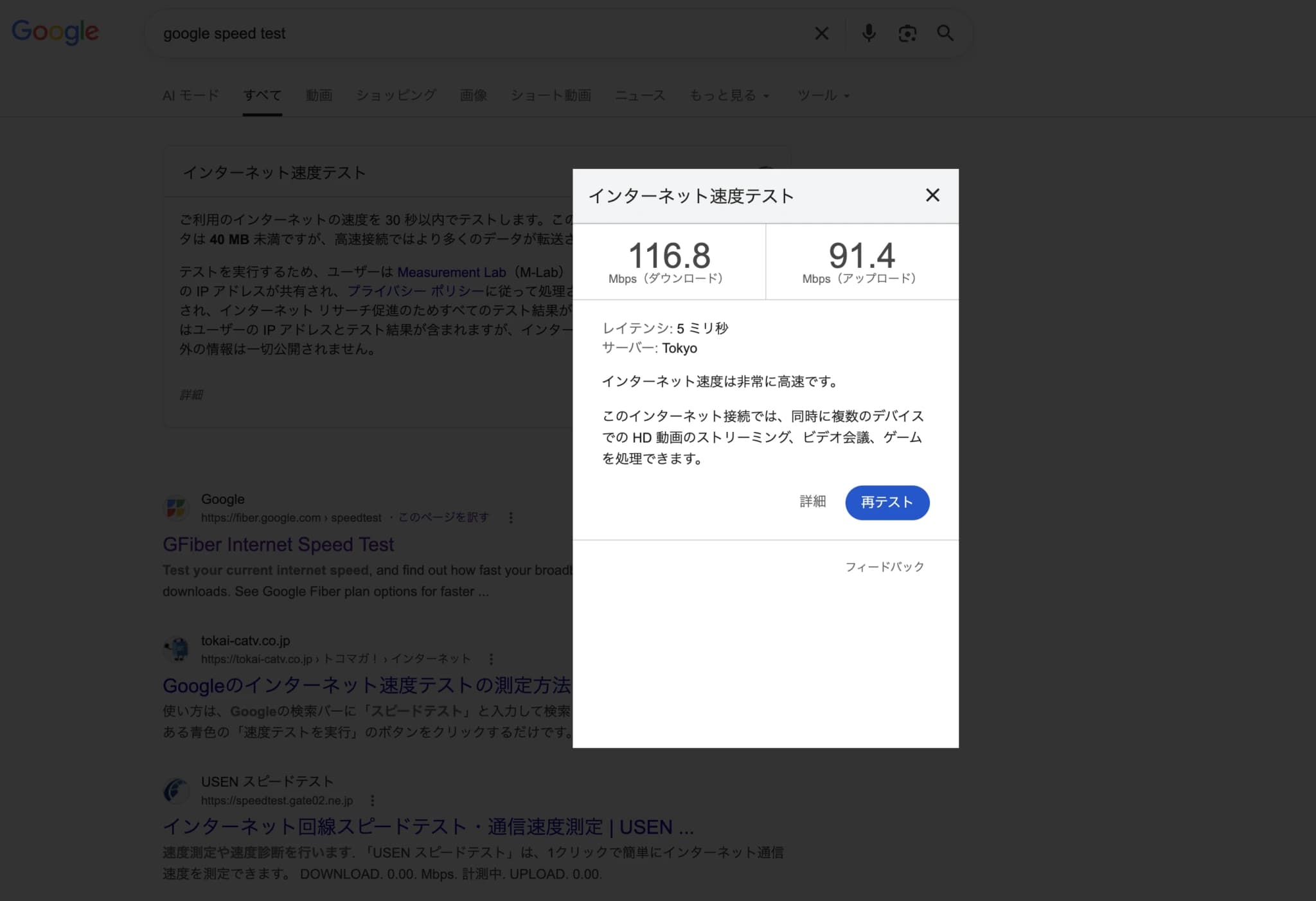The height and width of the screenshot is (901, 1316).
Task: Click the USEN スピードテスト favicon
Action: coord(176,790)
